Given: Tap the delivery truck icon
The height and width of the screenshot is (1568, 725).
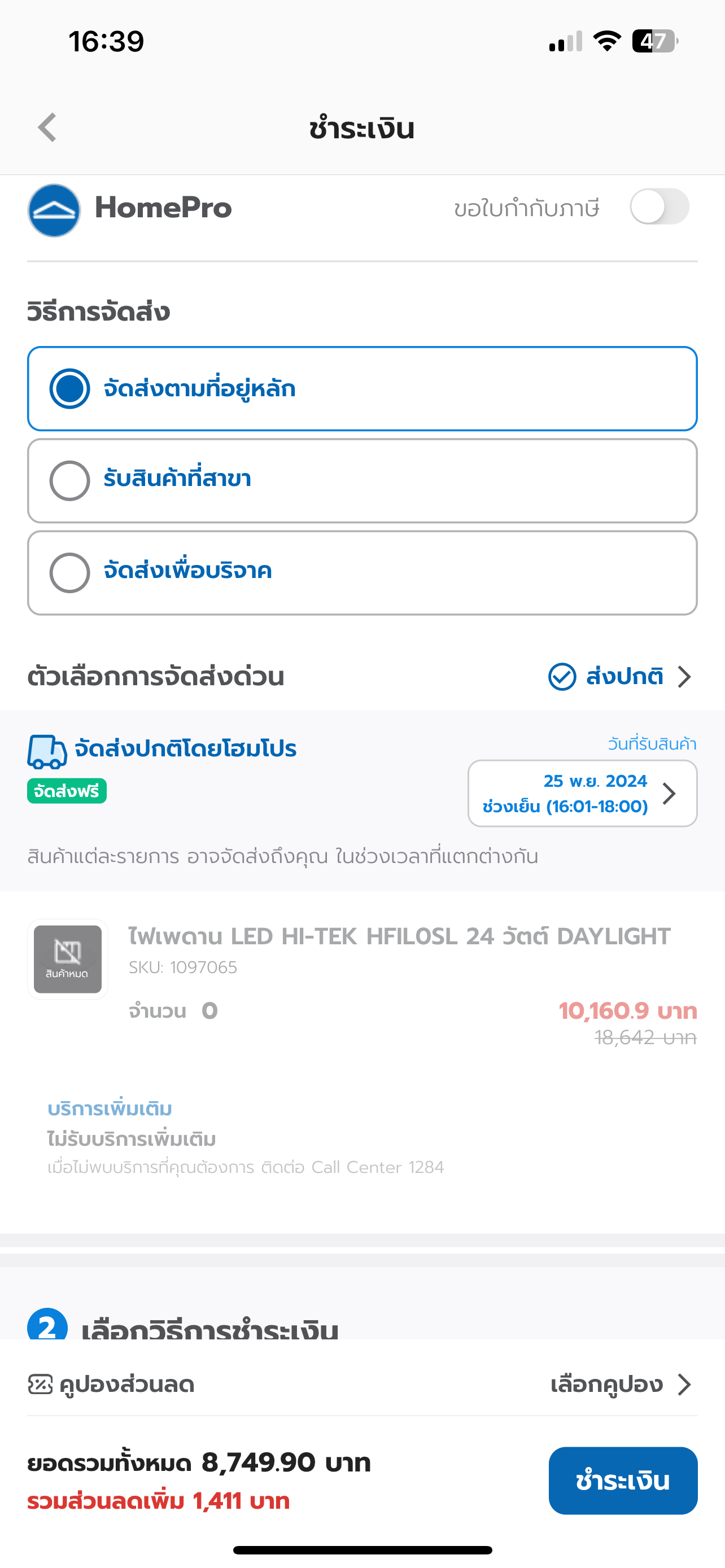Looking at the screenshot, I should tap(47, 752).
